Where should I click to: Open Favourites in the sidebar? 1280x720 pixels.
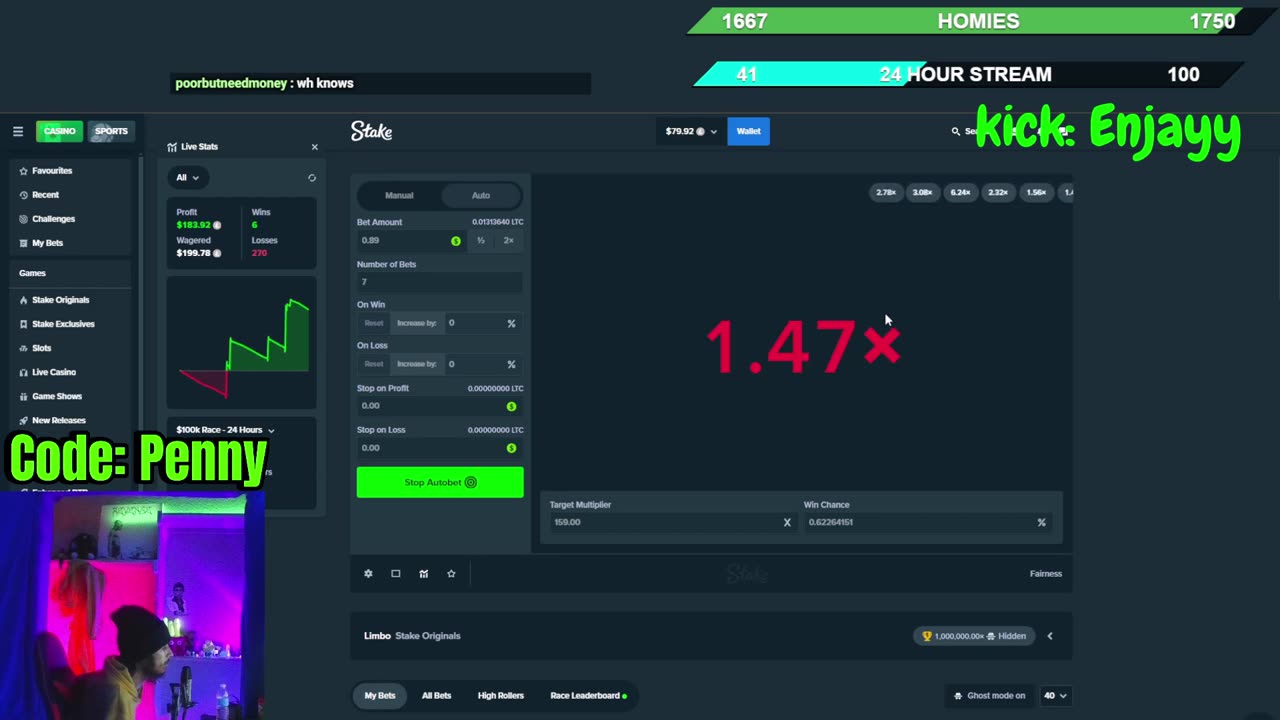click(x=52, y=171)
